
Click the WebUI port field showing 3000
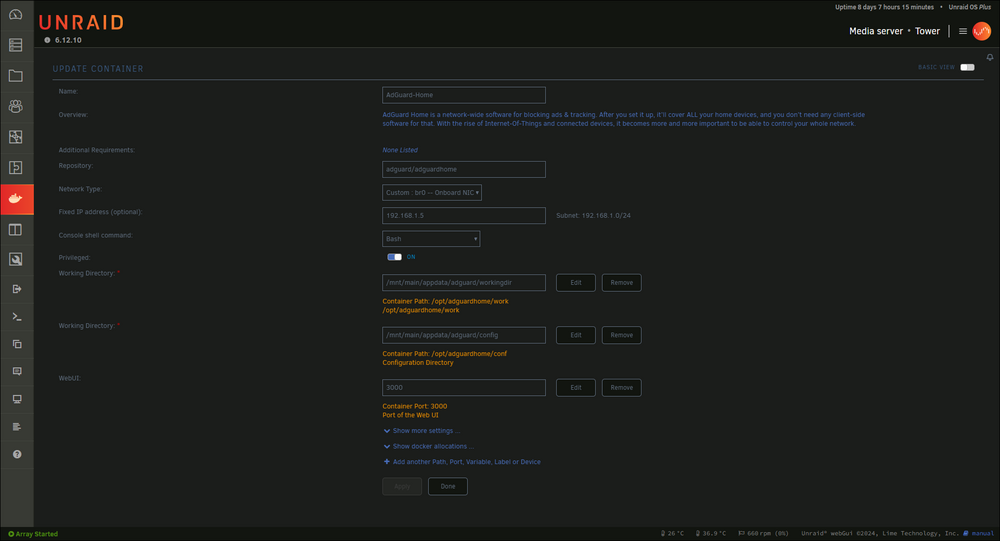(x=464, y=387)
